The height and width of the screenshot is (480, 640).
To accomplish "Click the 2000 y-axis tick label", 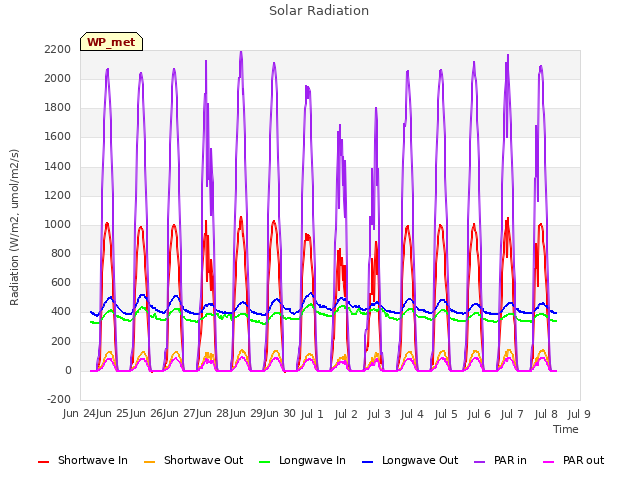I will point(58,78).
